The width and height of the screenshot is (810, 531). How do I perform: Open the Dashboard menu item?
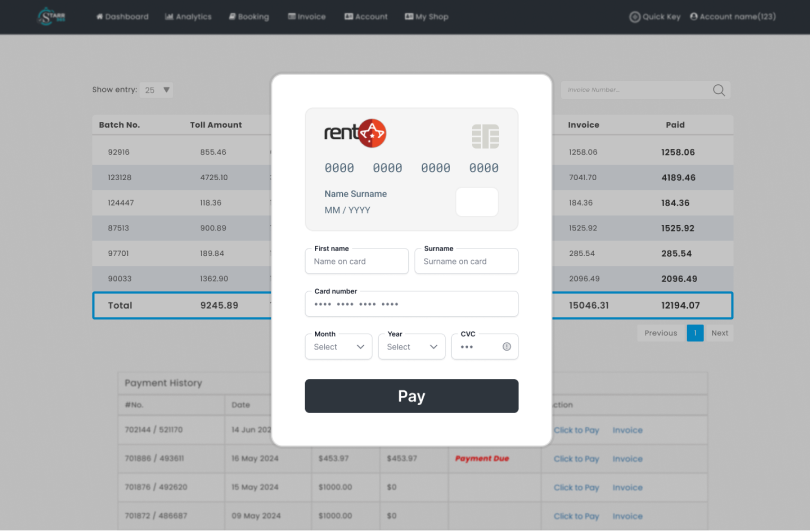[122, 17]
